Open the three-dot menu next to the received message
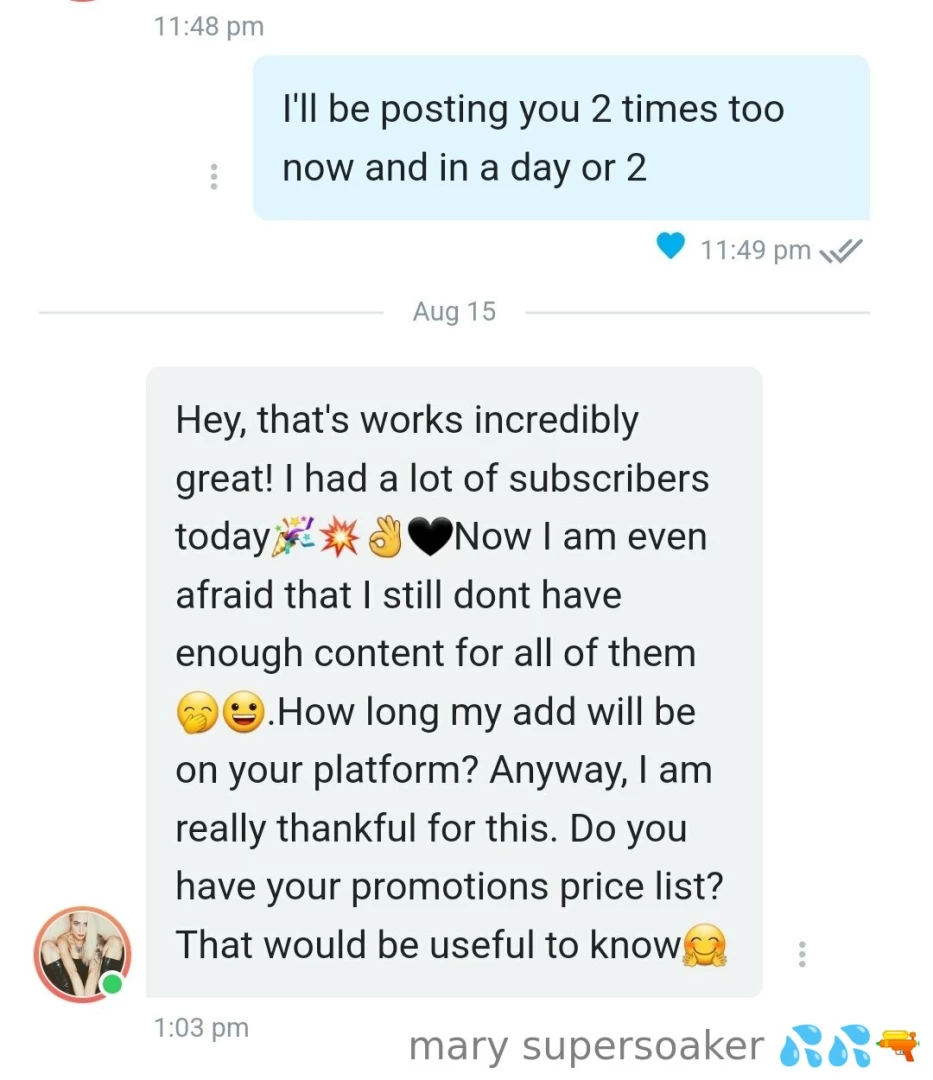This screenshot has height=1080, width=933. coord(803,956)
